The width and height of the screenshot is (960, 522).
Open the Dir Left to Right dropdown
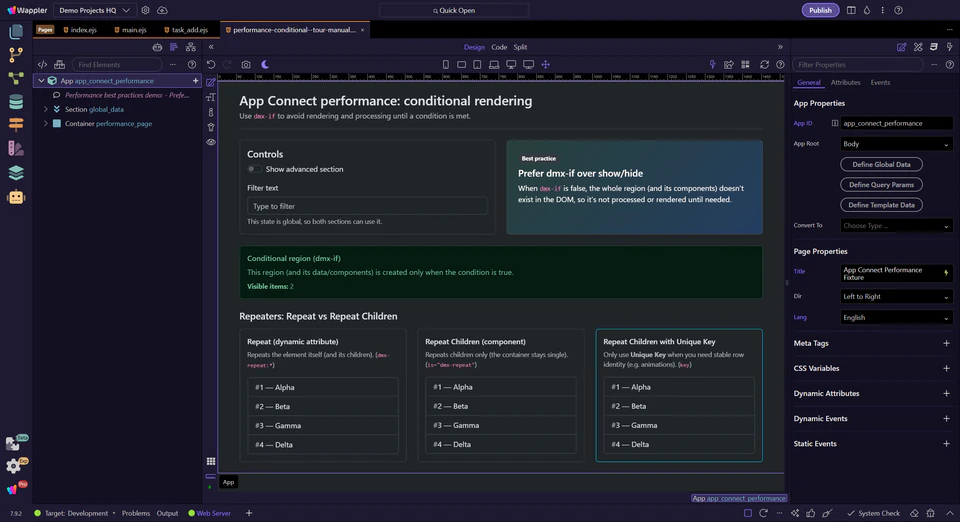[x=896, y=296]
